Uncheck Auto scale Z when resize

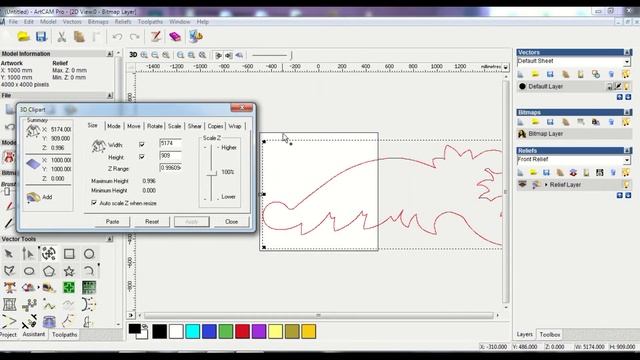click(x=94, y=203)
